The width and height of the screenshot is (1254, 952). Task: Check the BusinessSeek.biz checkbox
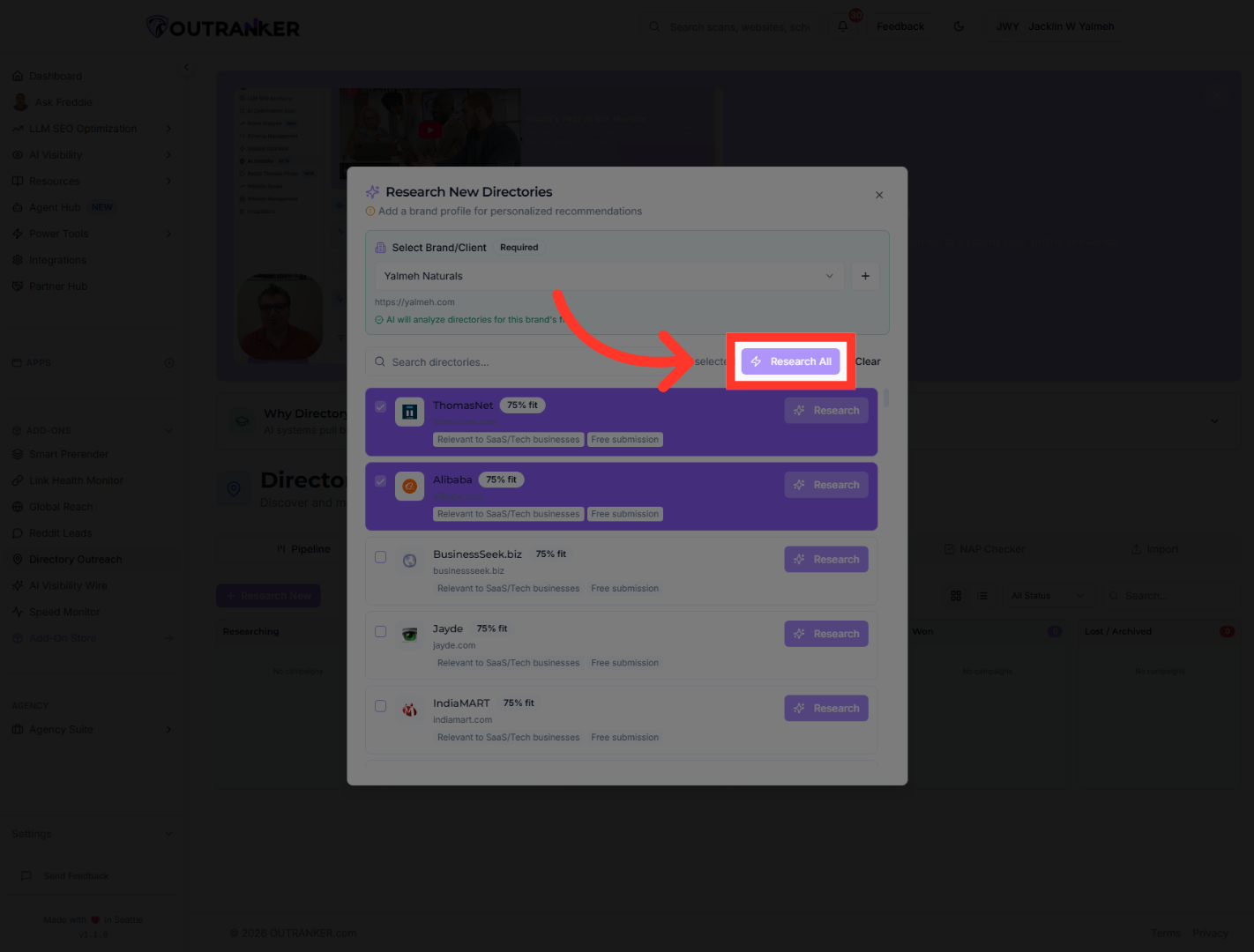click(x=380, y=557)
